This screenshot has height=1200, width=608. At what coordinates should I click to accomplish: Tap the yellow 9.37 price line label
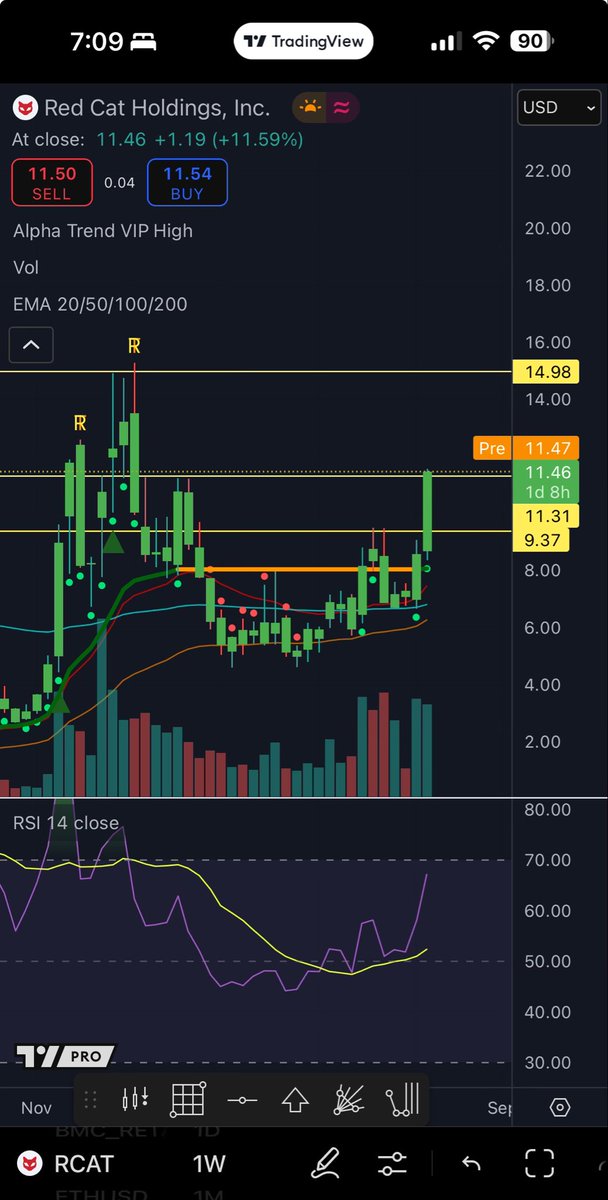point(540,540)
